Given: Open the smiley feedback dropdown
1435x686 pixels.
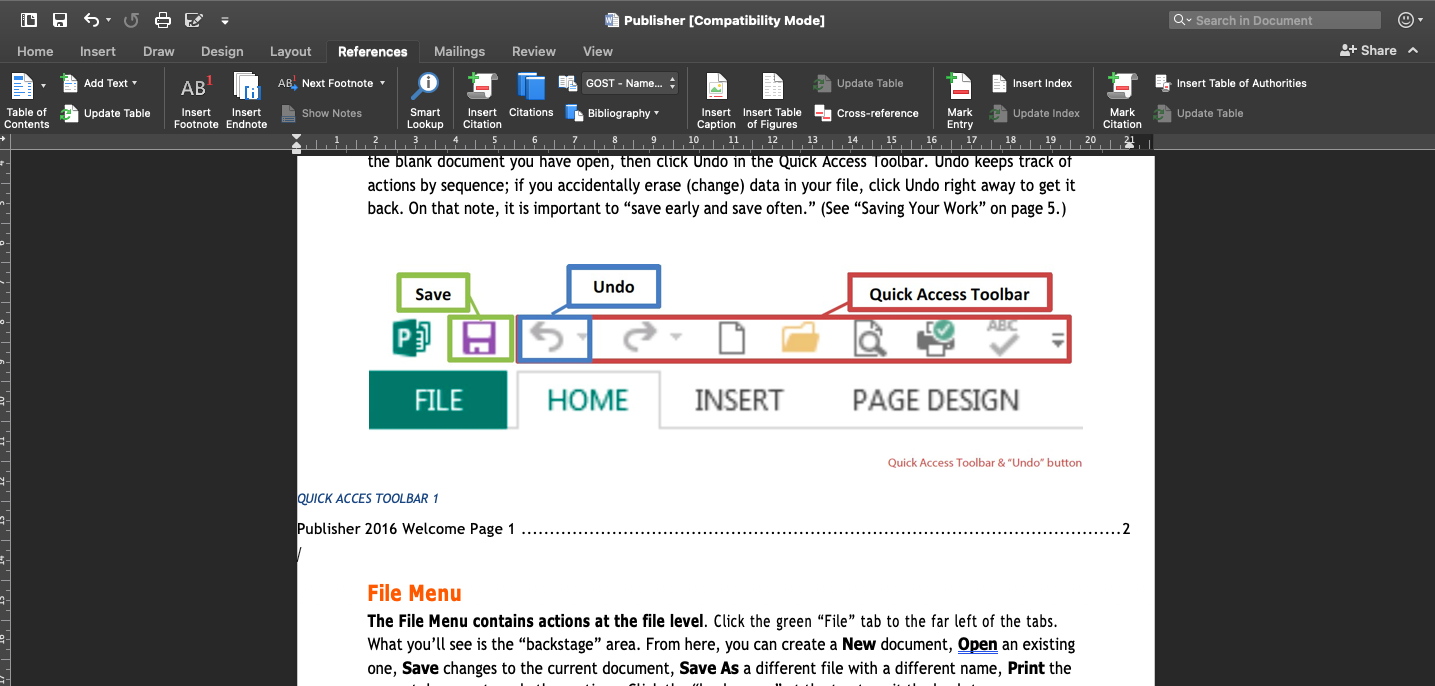Looking at the screenshot, I should click(x=1411, y=20).
